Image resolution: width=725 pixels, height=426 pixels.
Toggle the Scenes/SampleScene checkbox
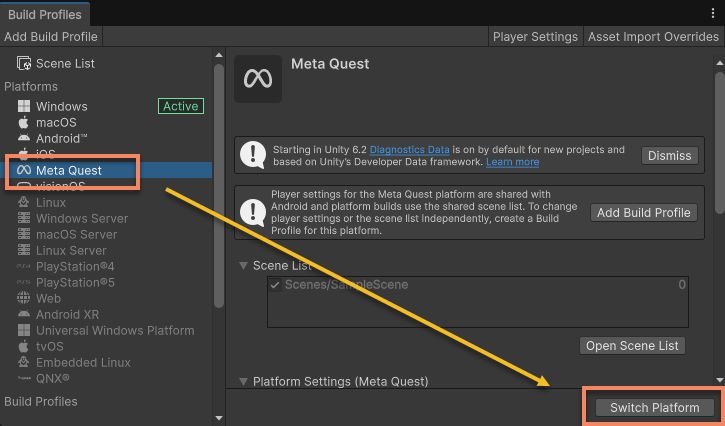coord(275,284)
